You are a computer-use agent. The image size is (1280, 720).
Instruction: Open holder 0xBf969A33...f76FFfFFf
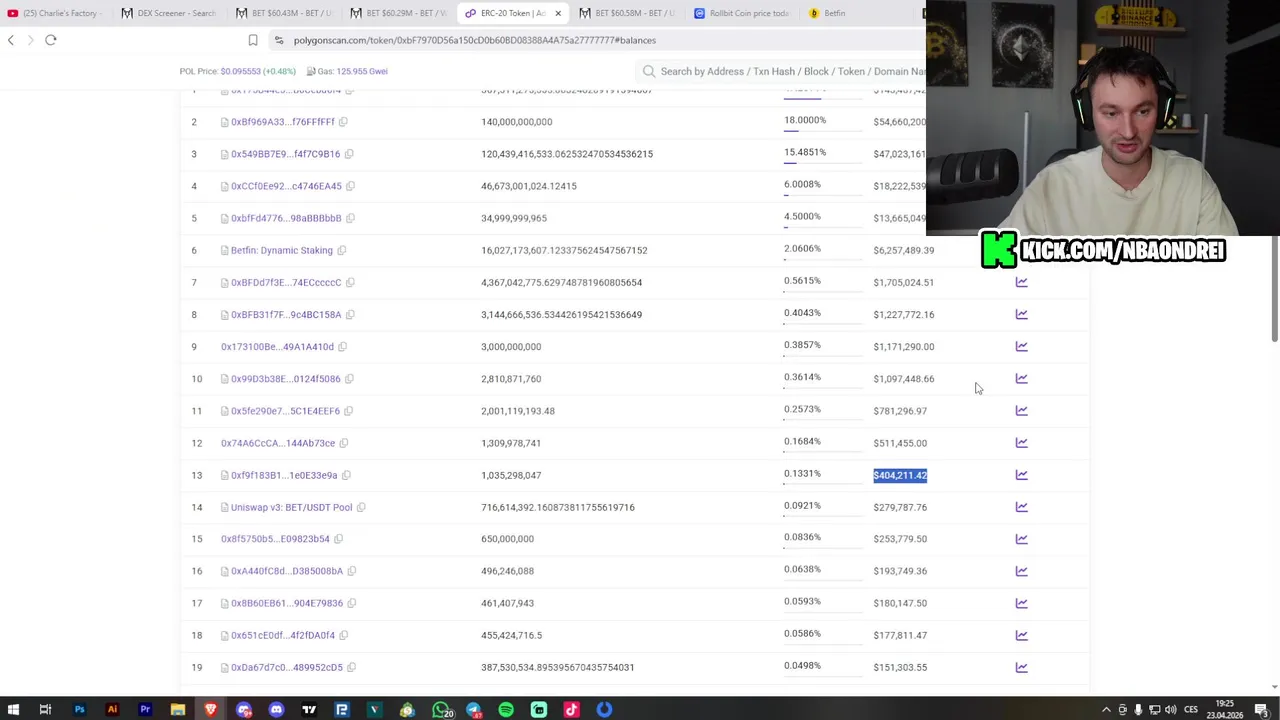click(x=283, y=122)
